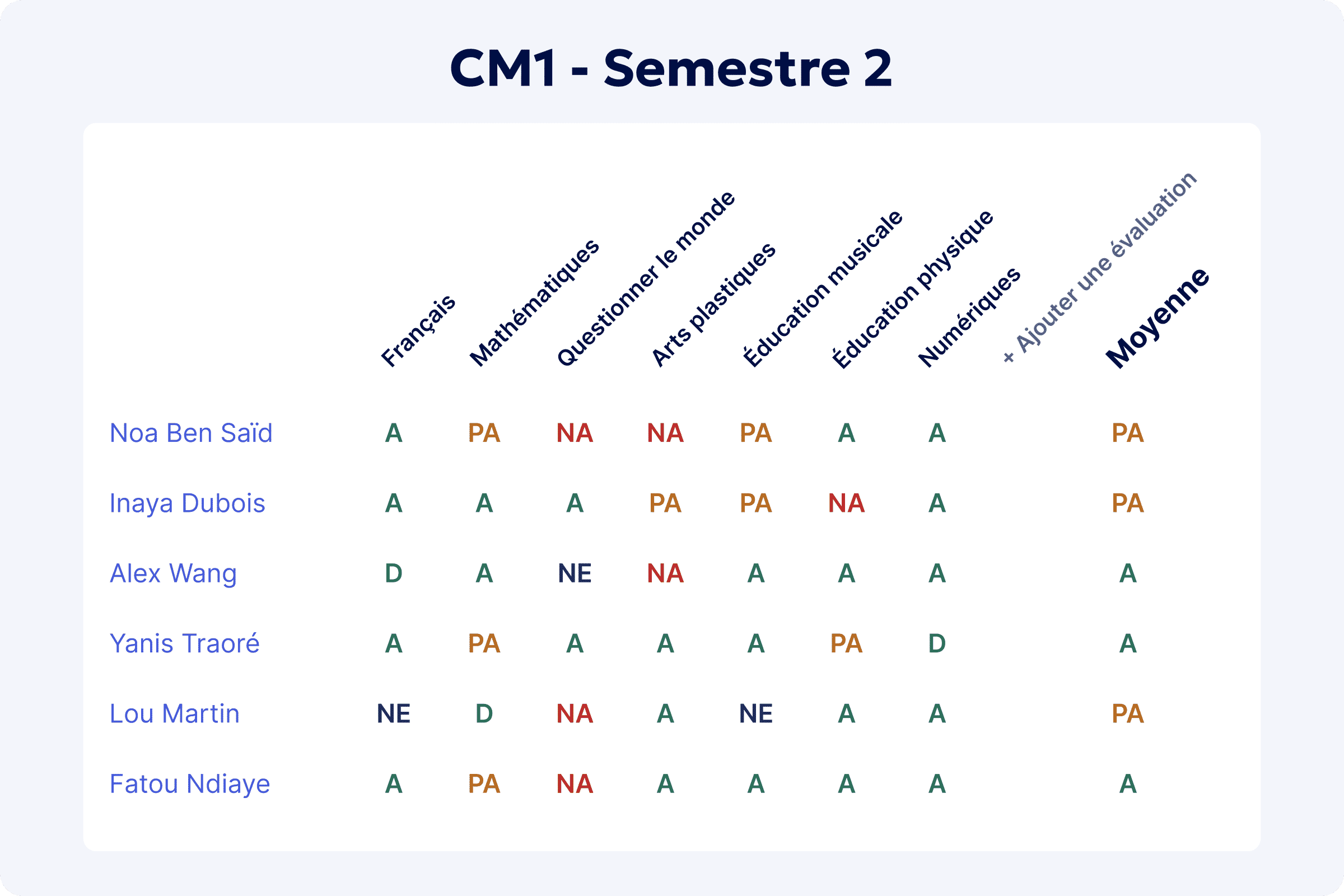
Task: Open student Noa Ben Saïd
Action: pyautogui.click(x=191, y=433)
